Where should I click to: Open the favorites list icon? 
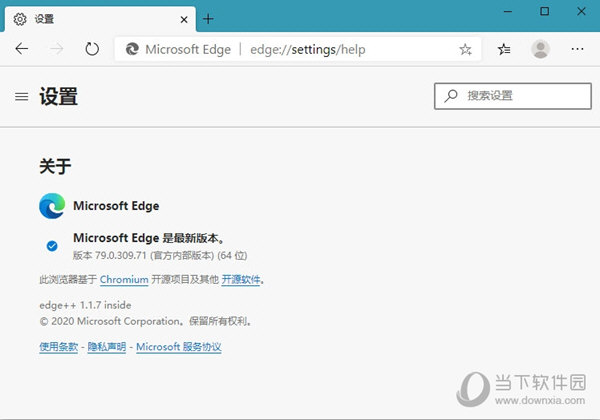tap(504, 49)
